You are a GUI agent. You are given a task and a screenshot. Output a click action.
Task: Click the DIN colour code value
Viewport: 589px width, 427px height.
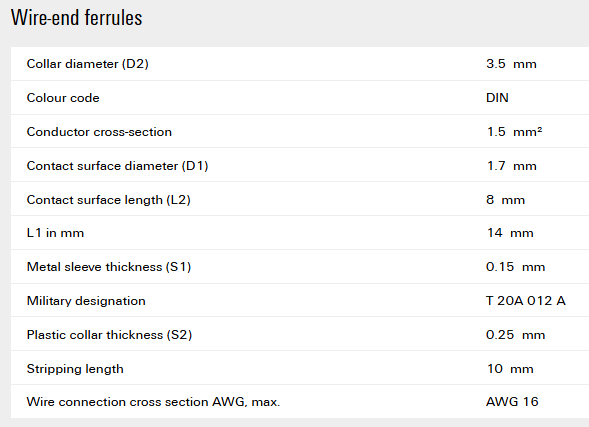tap(497, 98)
